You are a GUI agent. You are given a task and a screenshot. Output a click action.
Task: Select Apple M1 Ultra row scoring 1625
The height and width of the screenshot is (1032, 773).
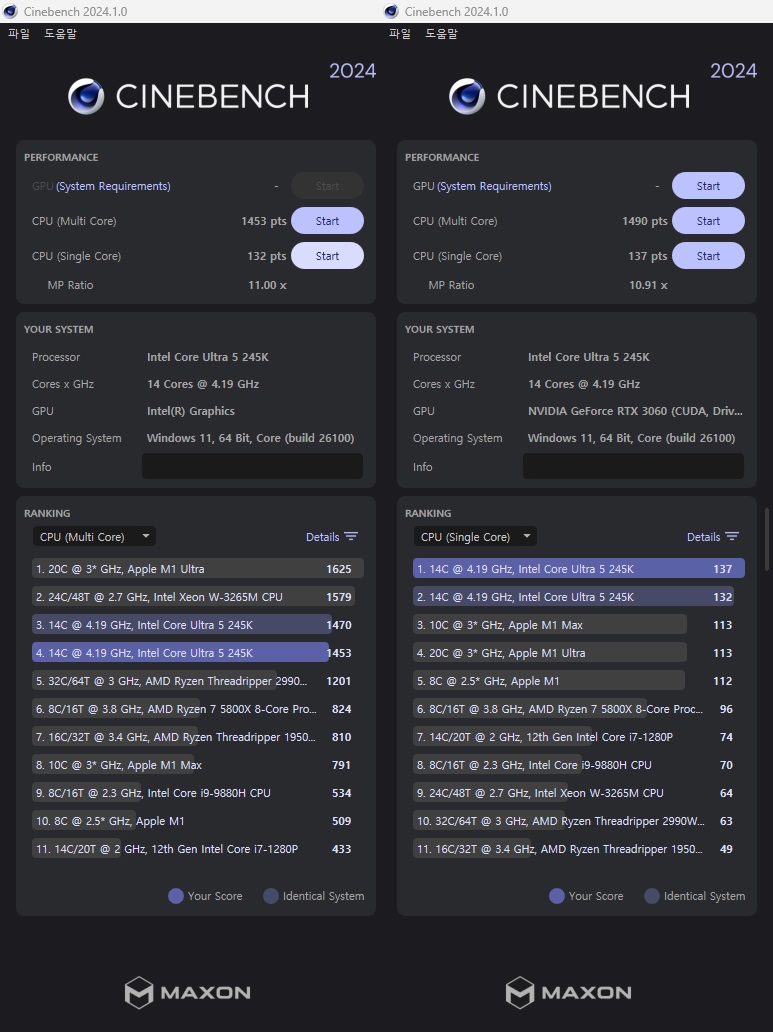[x=198, y=569]
